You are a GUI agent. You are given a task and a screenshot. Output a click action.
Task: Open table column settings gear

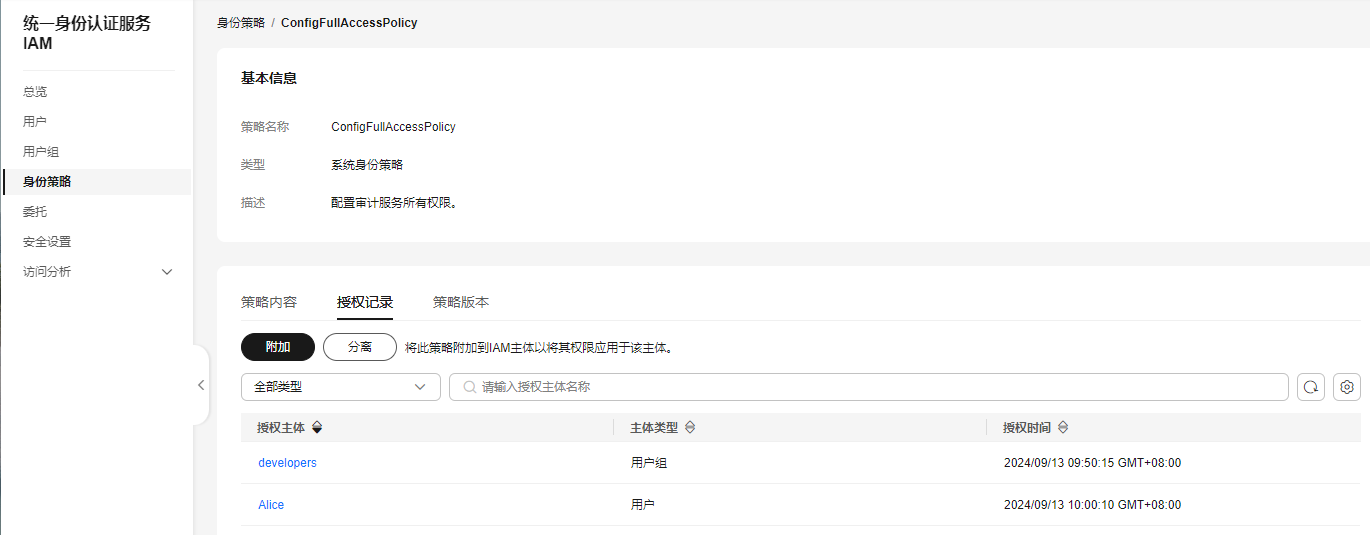[x=1347, y=387]
